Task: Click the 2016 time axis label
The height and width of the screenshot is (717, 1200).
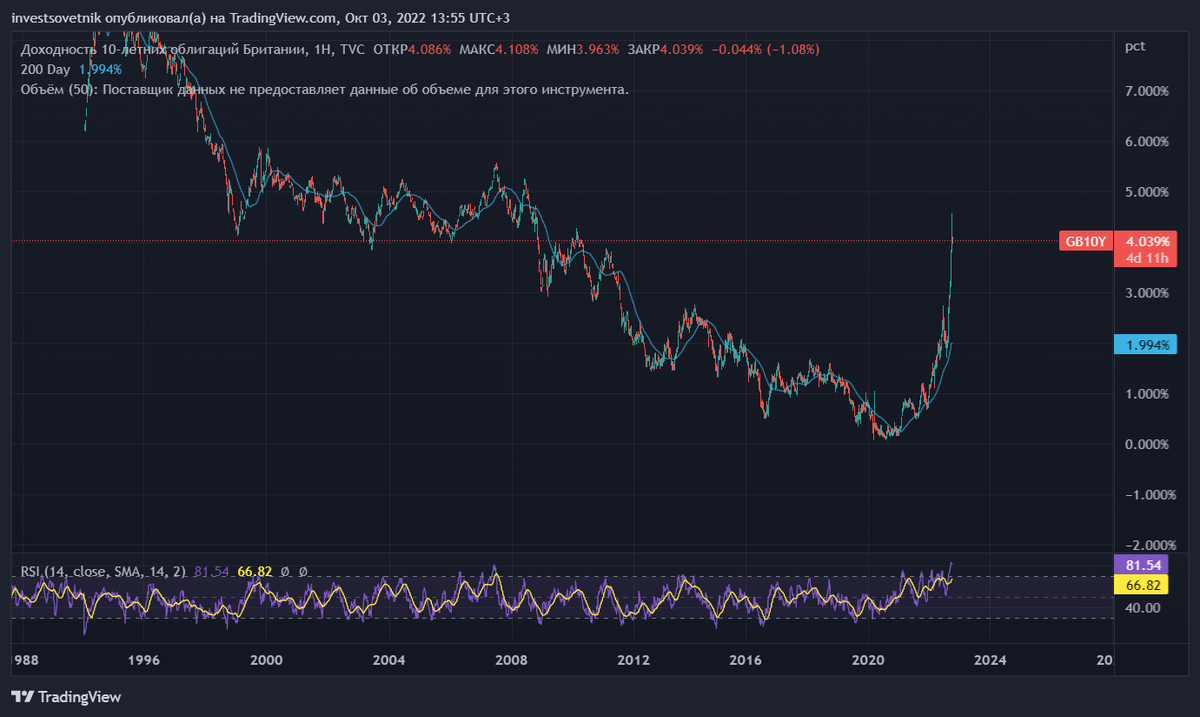Action: [746, 660]
